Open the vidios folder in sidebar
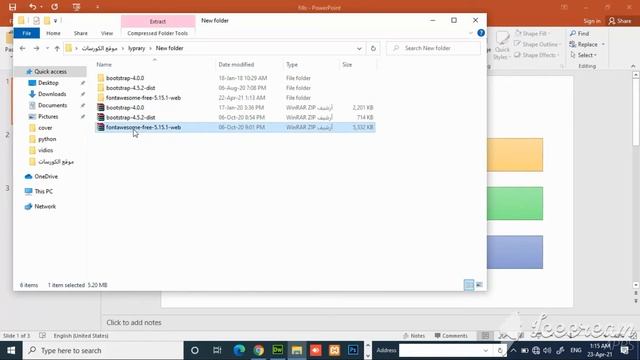This screenshot has width=640, height=360. [45, 150]
